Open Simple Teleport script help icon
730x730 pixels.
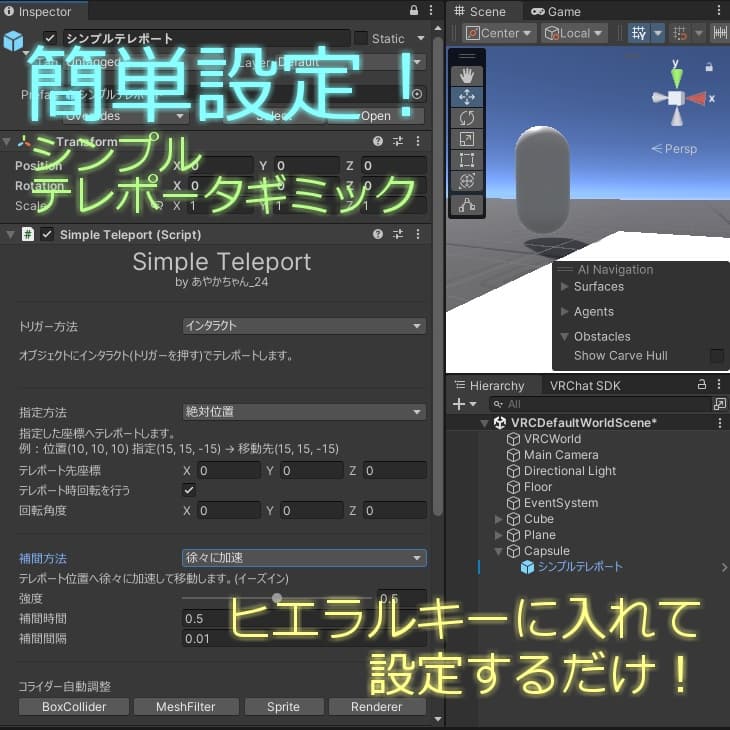[x=378, y=234]
